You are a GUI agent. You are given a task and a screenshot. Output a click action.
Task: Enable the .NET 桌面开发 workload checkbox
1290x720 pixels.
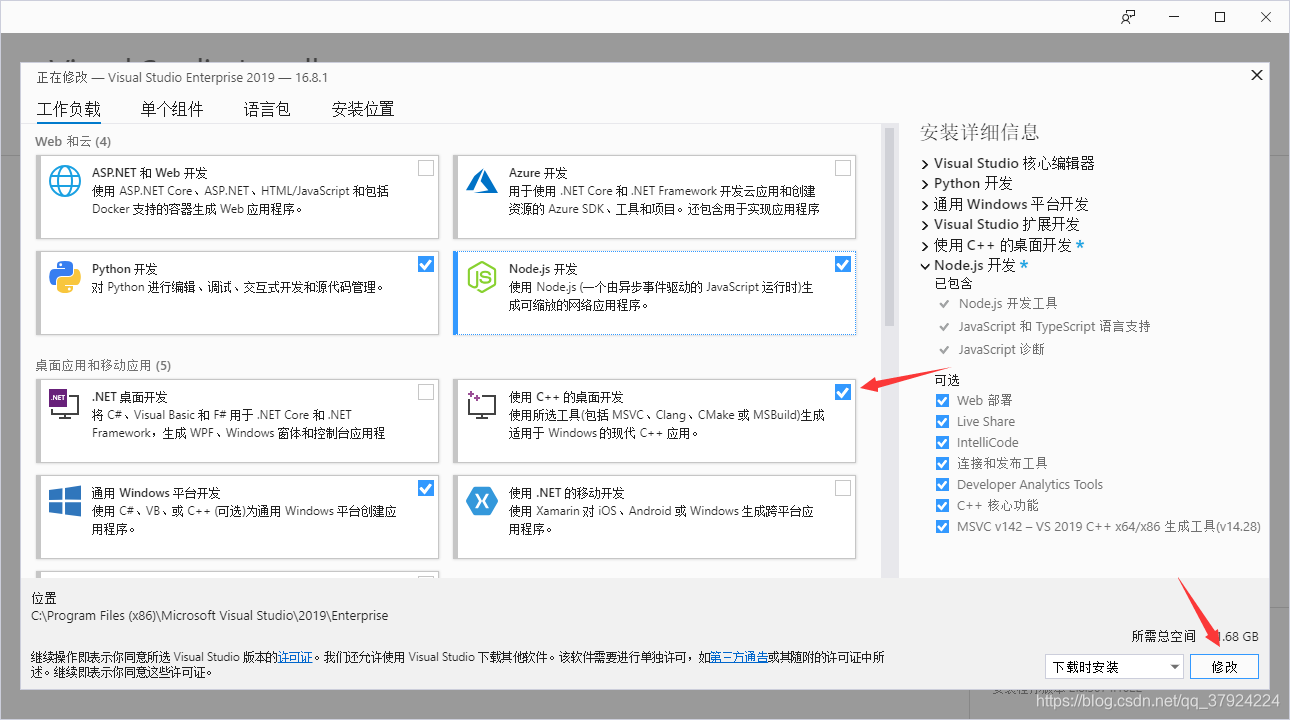point(426,392)
